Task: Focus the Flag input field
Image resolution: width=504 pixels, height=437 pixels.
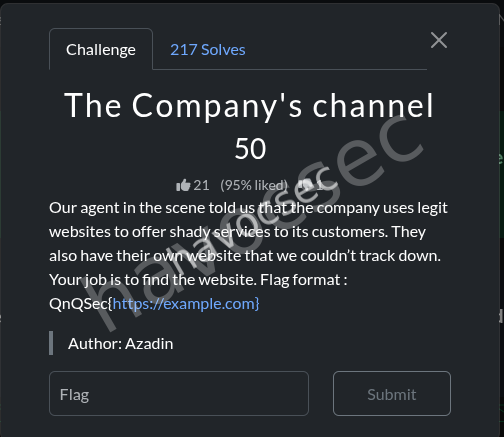Action: pos(179,394)
